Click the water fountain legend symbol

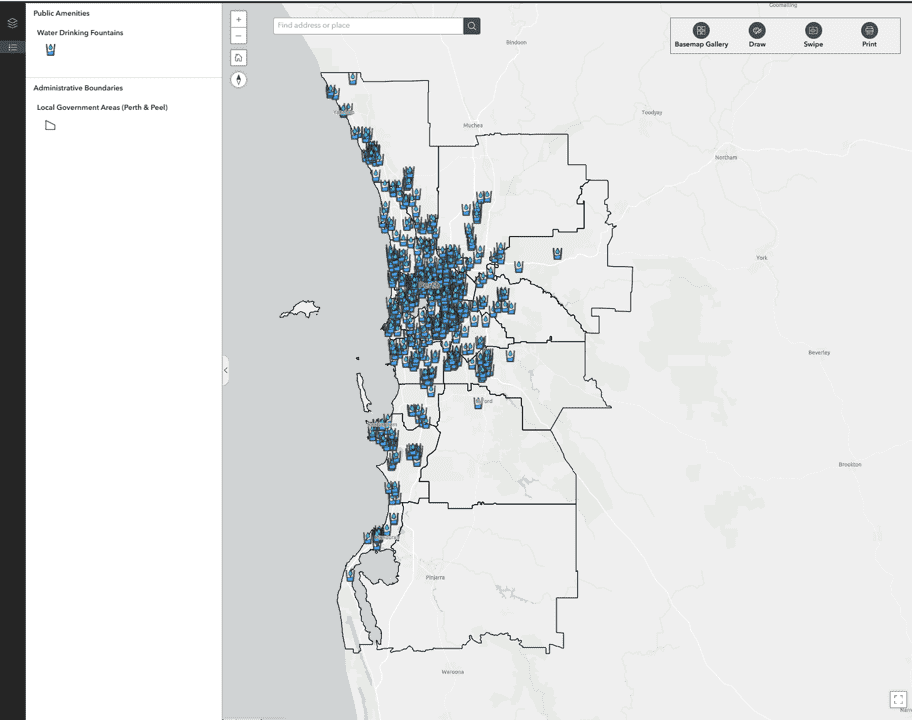point(50,50)
